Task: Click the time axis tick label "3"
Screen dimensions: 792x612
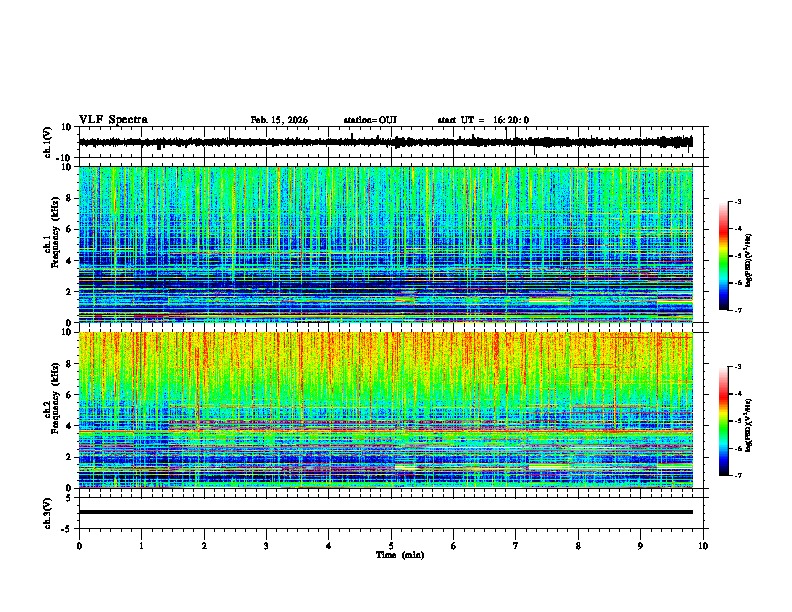Action: coord(266,546)
